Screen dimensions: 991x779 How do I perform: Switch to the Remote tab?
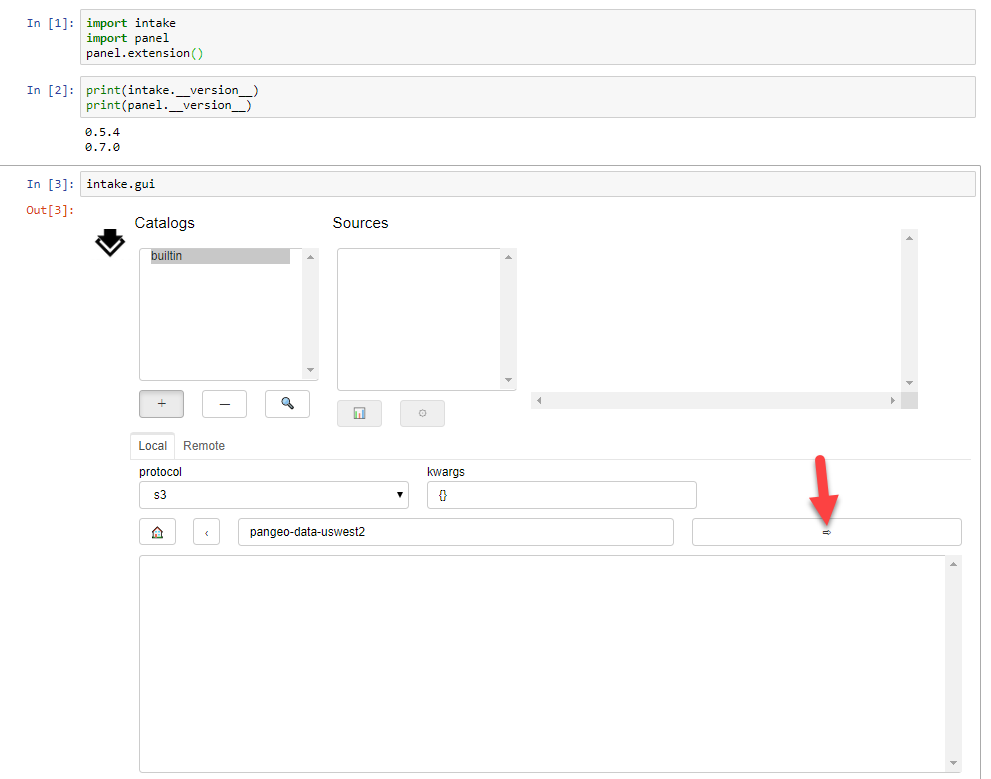point(204,445)
